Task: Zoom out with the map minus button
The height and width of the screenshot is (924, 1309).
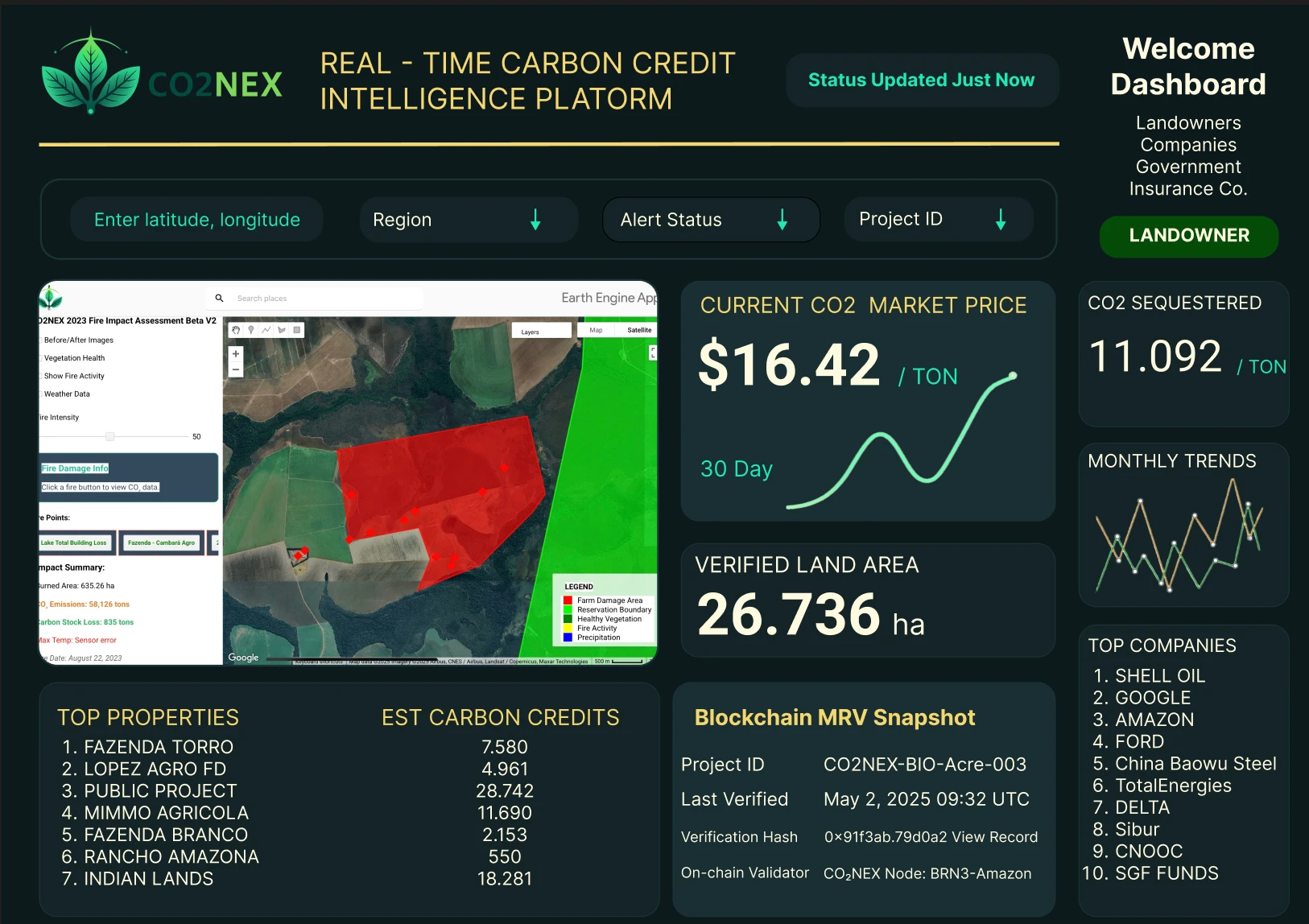Action: pyautogui.click(x=236, y=370)
